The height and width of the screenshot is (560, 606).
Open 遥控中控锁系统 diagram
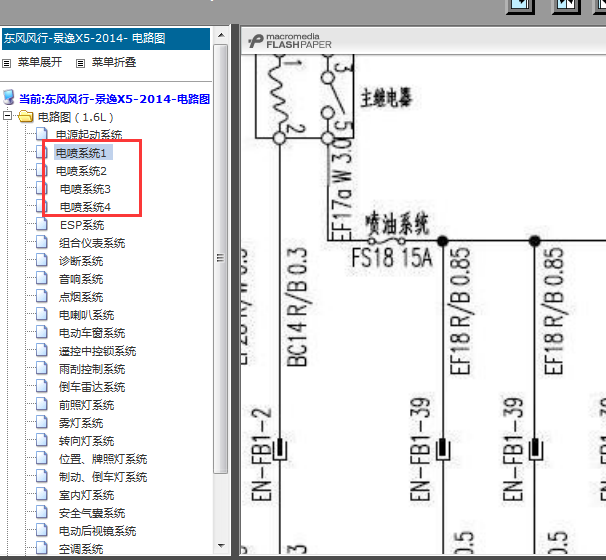97,351
